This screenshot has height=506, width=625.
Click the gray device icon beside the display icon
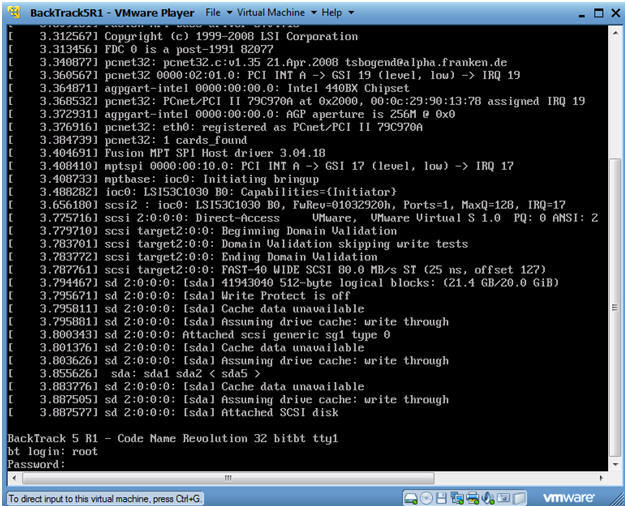(519, 498)
